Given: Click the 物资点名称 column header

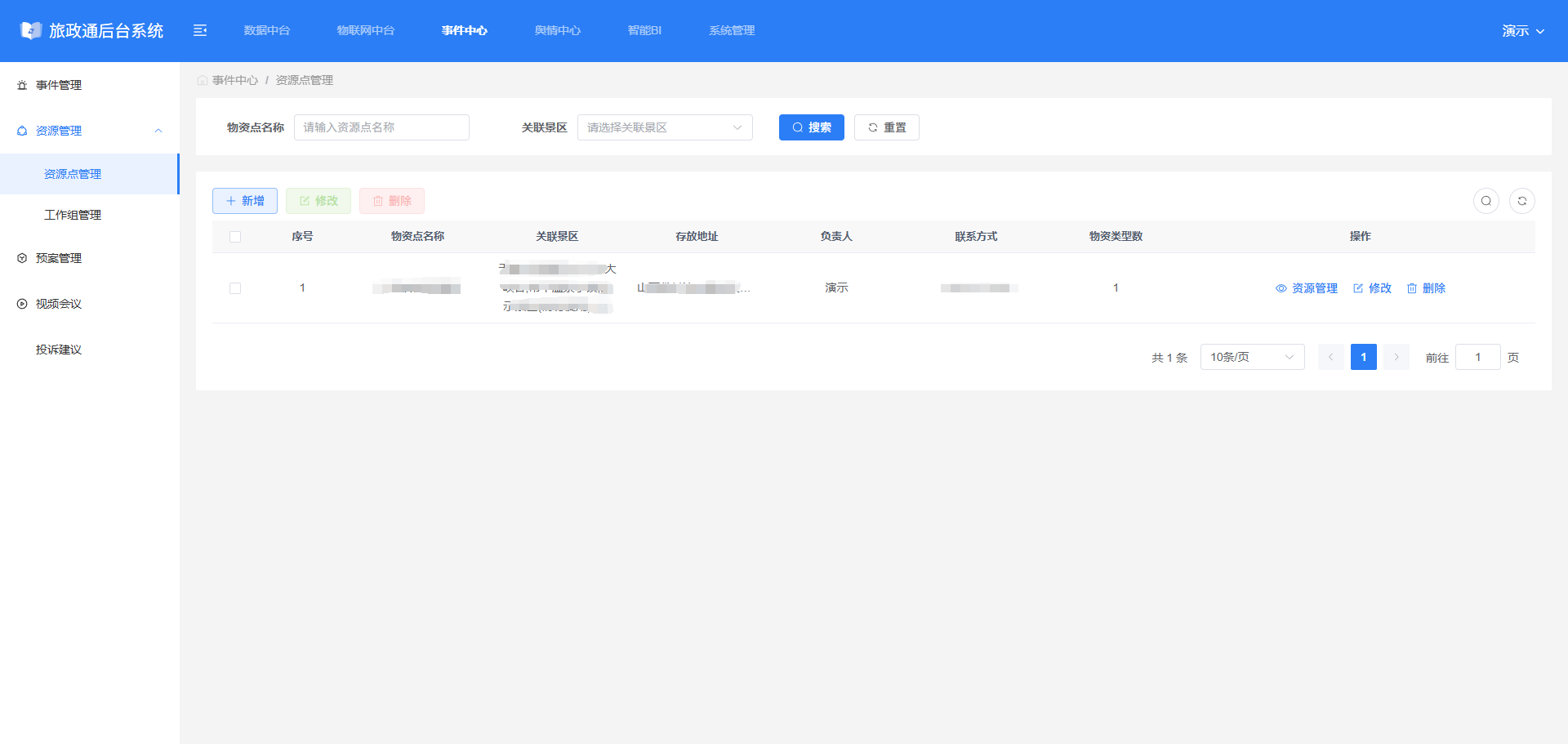Looking at the screenshot, I should click(417, 237).
